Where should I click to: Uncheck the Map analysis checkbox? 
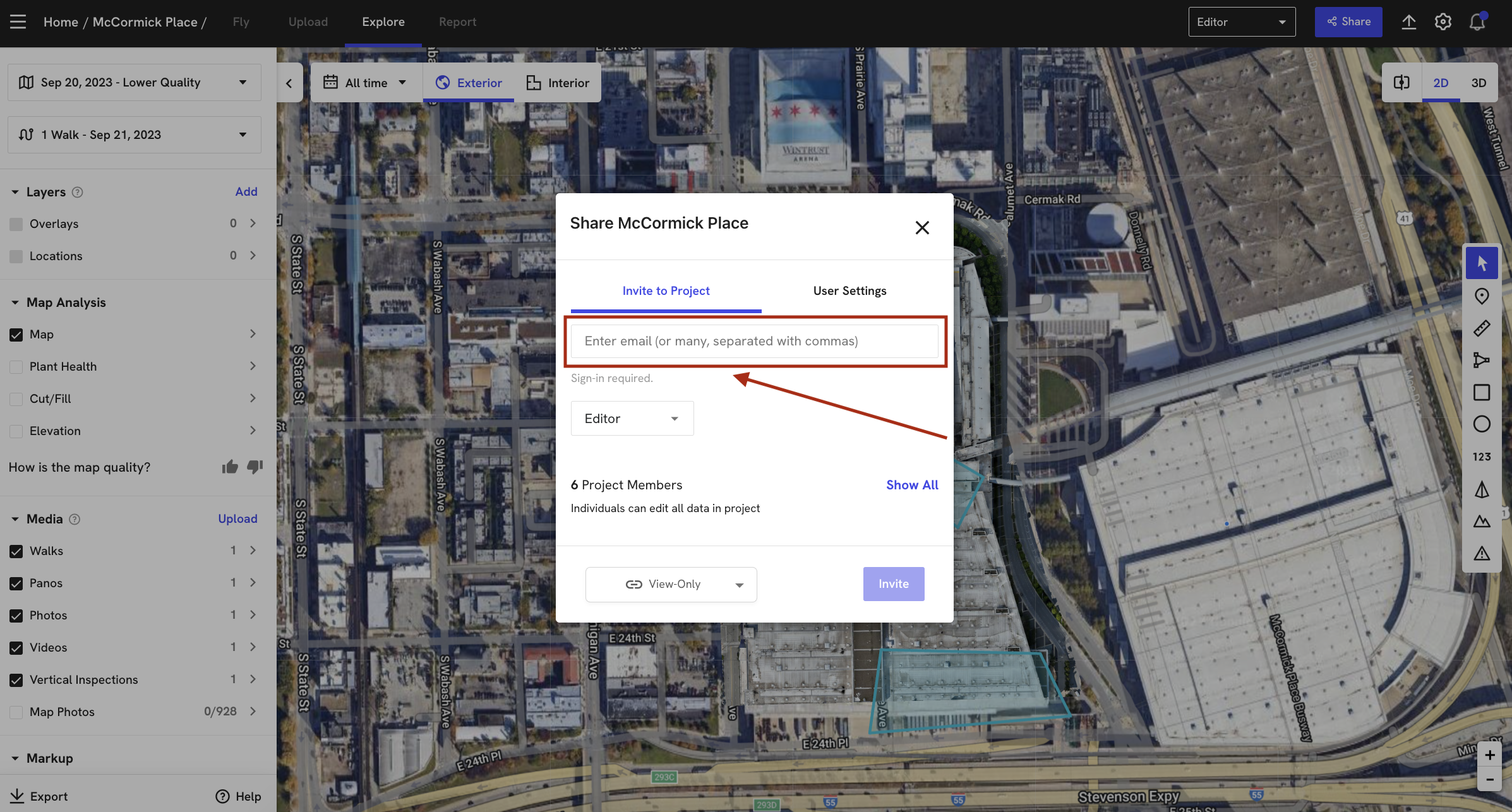[x=16, y=335]
